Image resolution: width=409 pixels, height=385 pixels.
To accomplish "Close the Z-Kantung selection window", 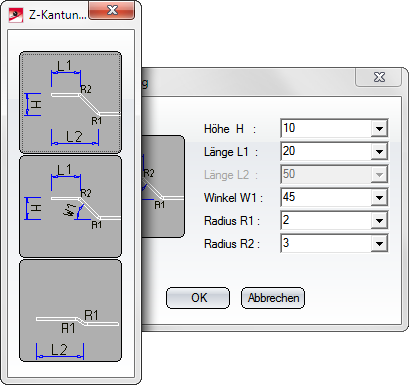I will tap(112, 10).
